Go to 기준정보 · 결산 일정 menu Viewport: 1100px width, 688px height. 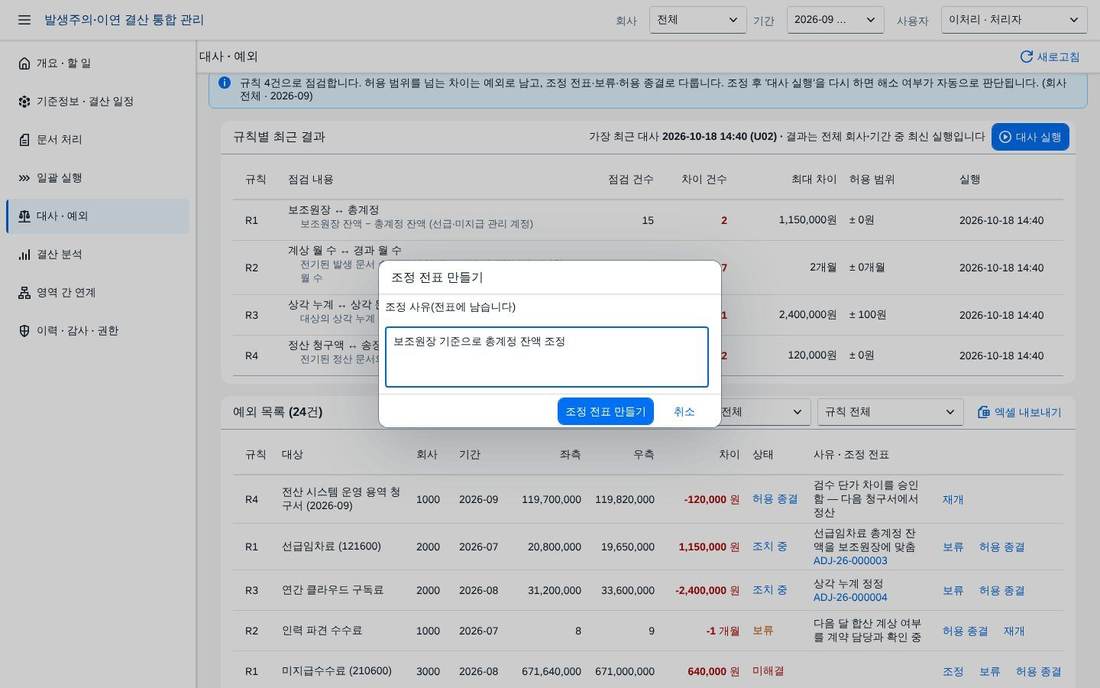(98, 102)
